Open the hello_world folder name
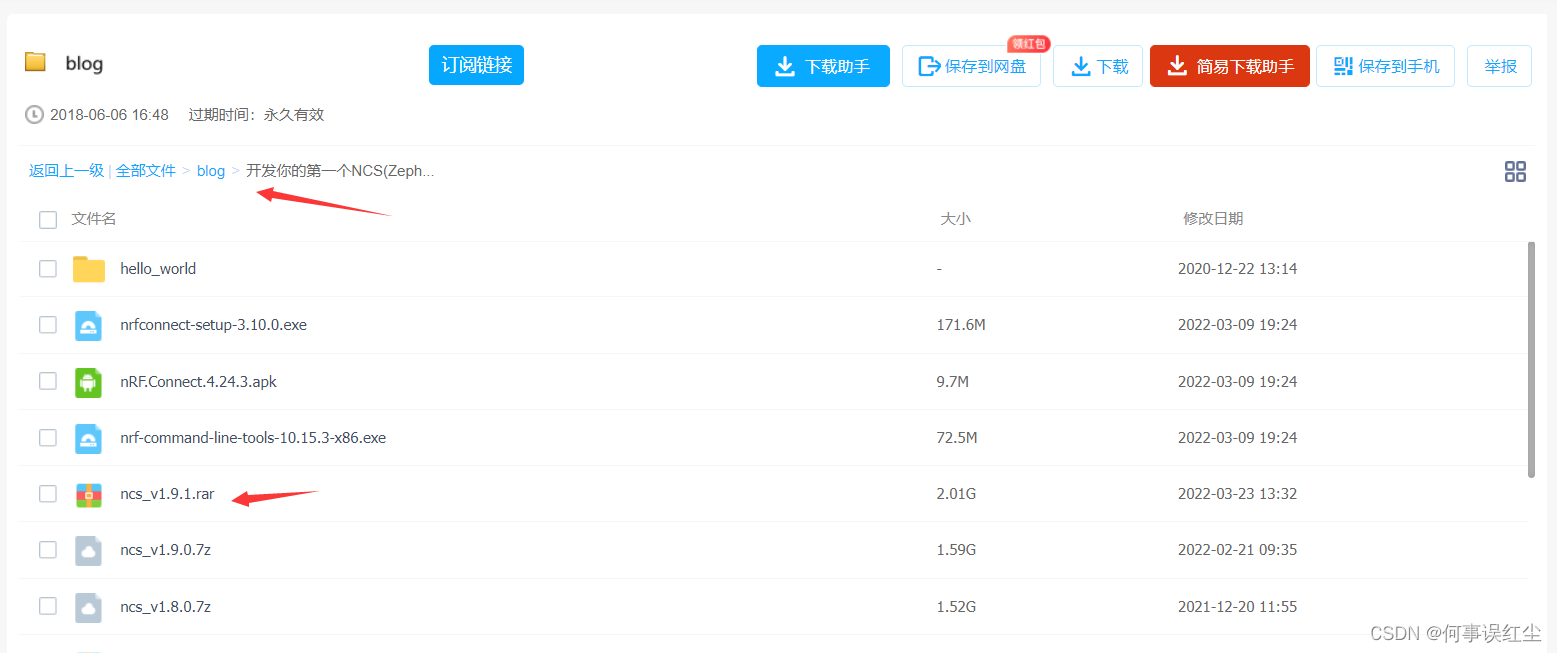1557x653 pixels. pos(158,269)
